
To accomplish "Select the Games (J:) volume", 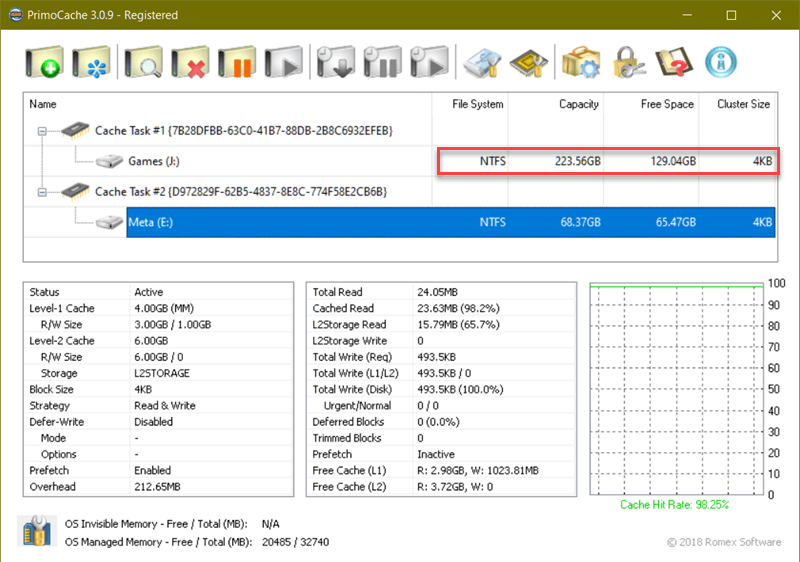I will (154, 161).
